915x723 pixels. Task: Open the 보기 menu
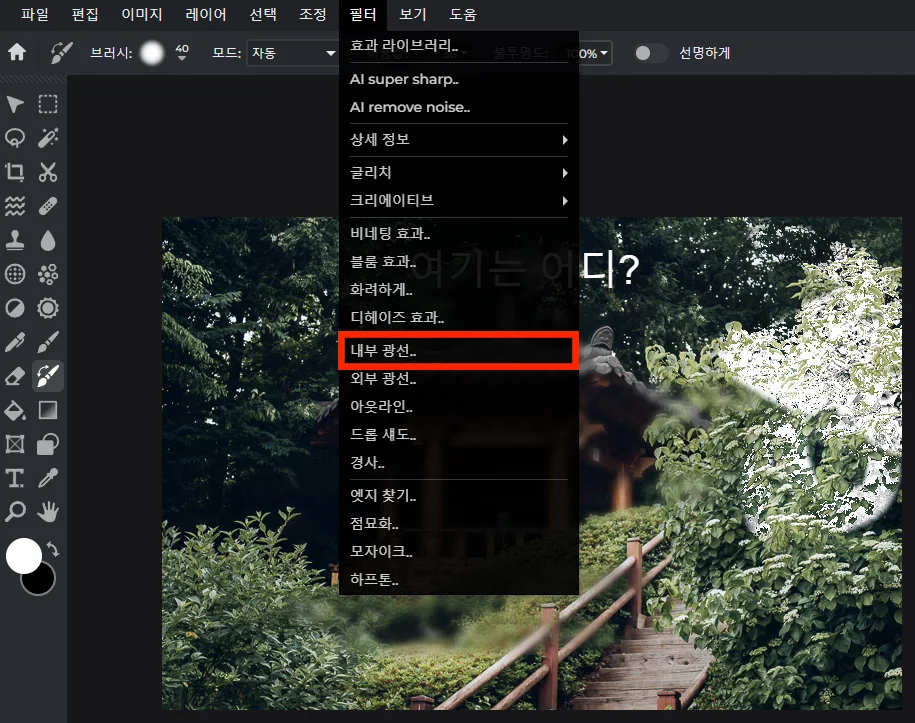(x=412, y=15)
